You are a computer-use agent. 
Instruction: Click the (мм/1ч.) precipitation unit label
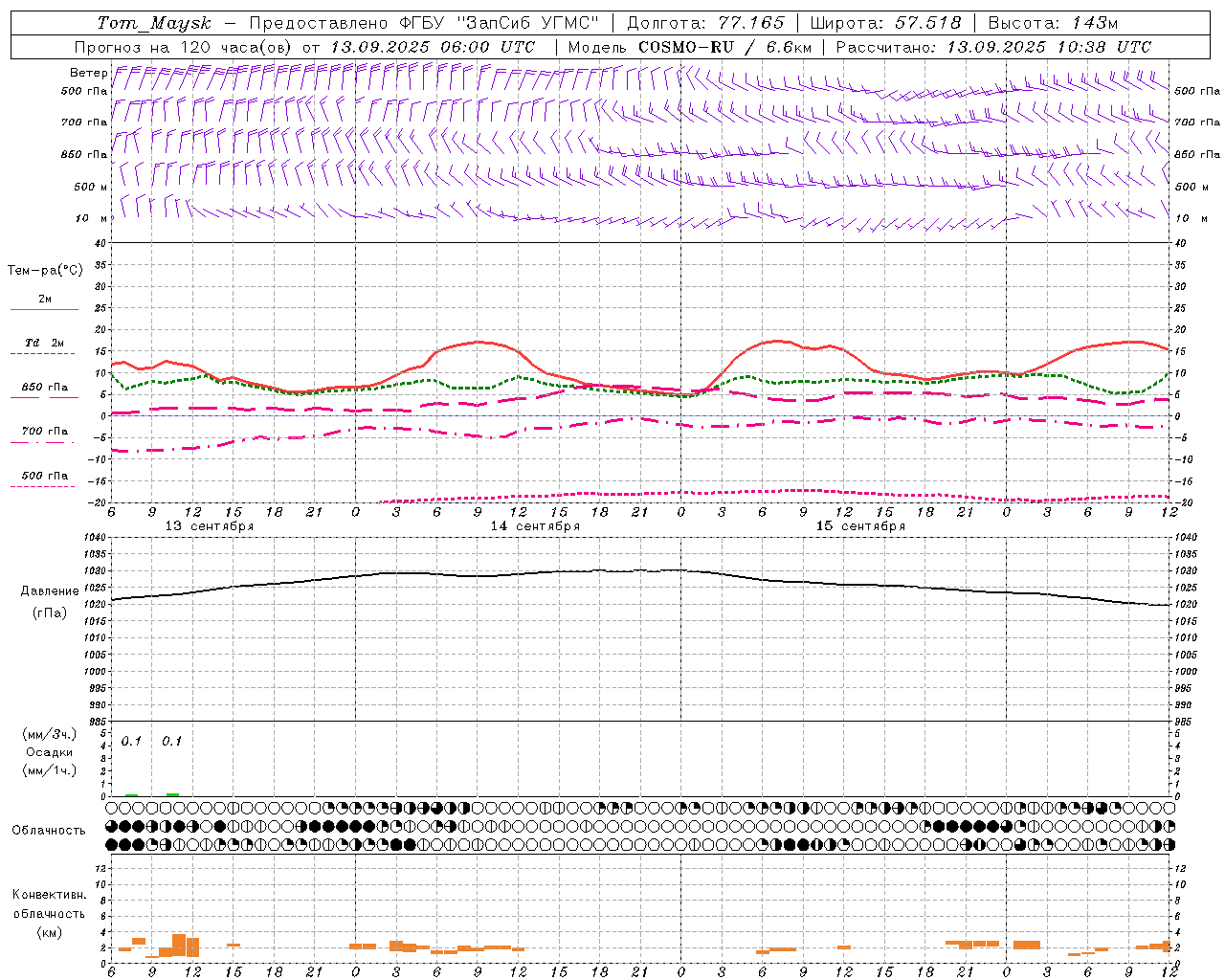pos(50,770)
